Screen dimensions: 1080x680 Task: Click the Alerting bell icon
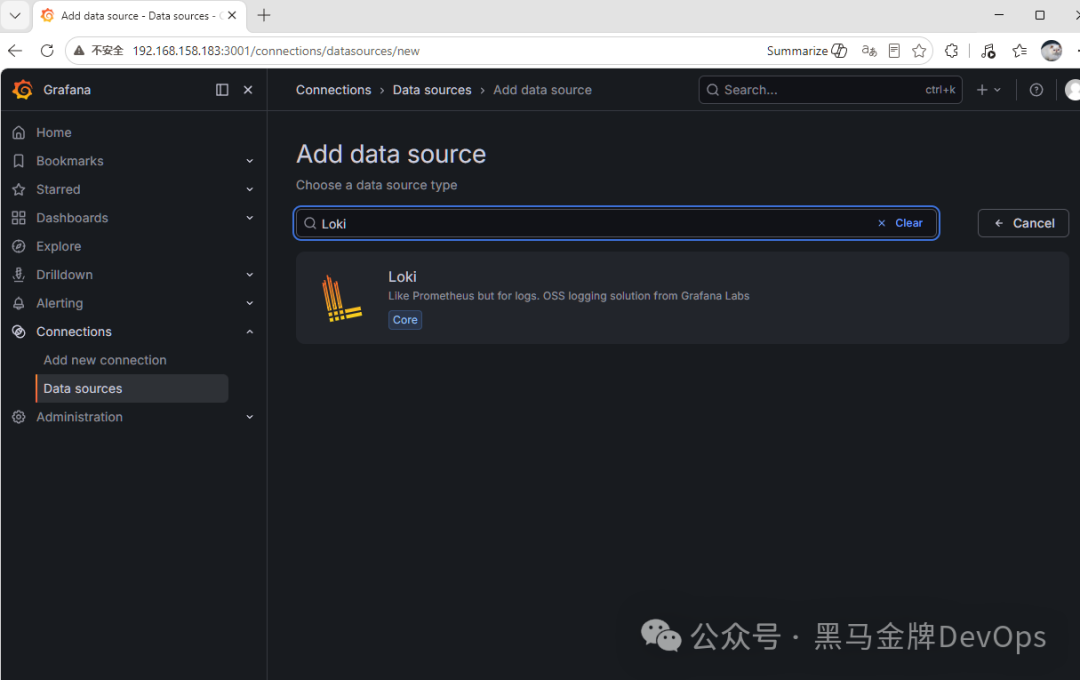point(19,303)
